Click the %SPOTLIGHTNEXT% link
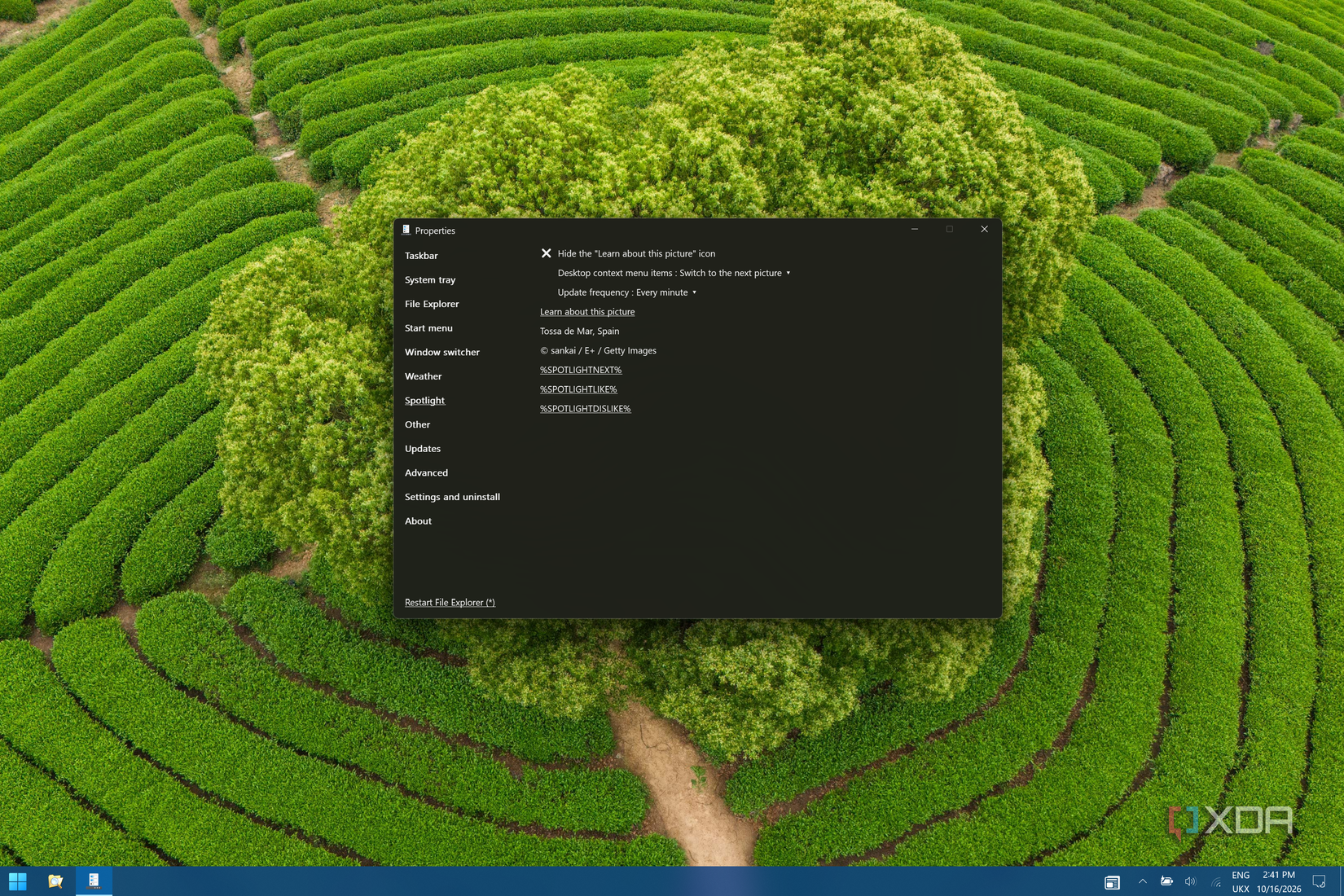The image size is (1344, 896). pyautogui.click(x=581, y=370)
